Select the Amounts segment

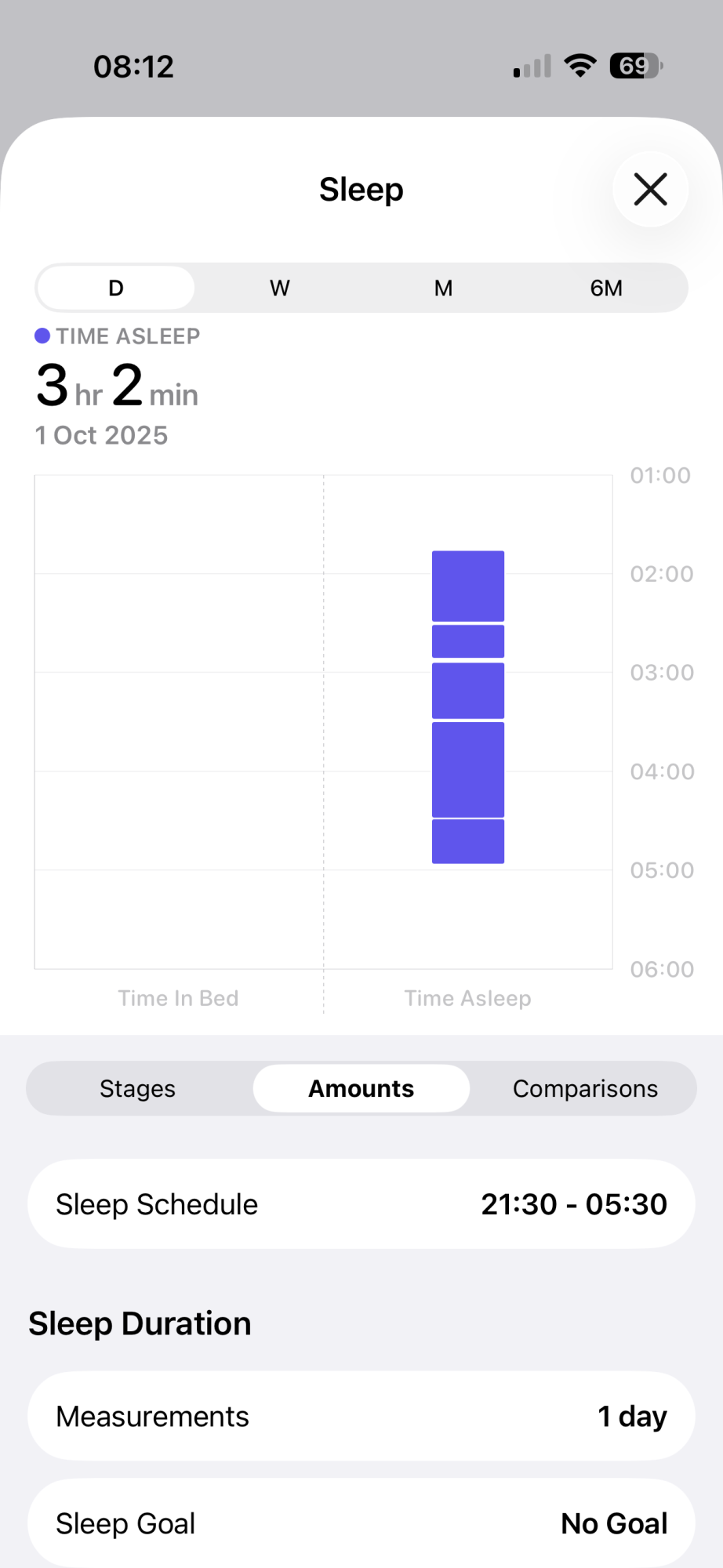(361, 1088)
